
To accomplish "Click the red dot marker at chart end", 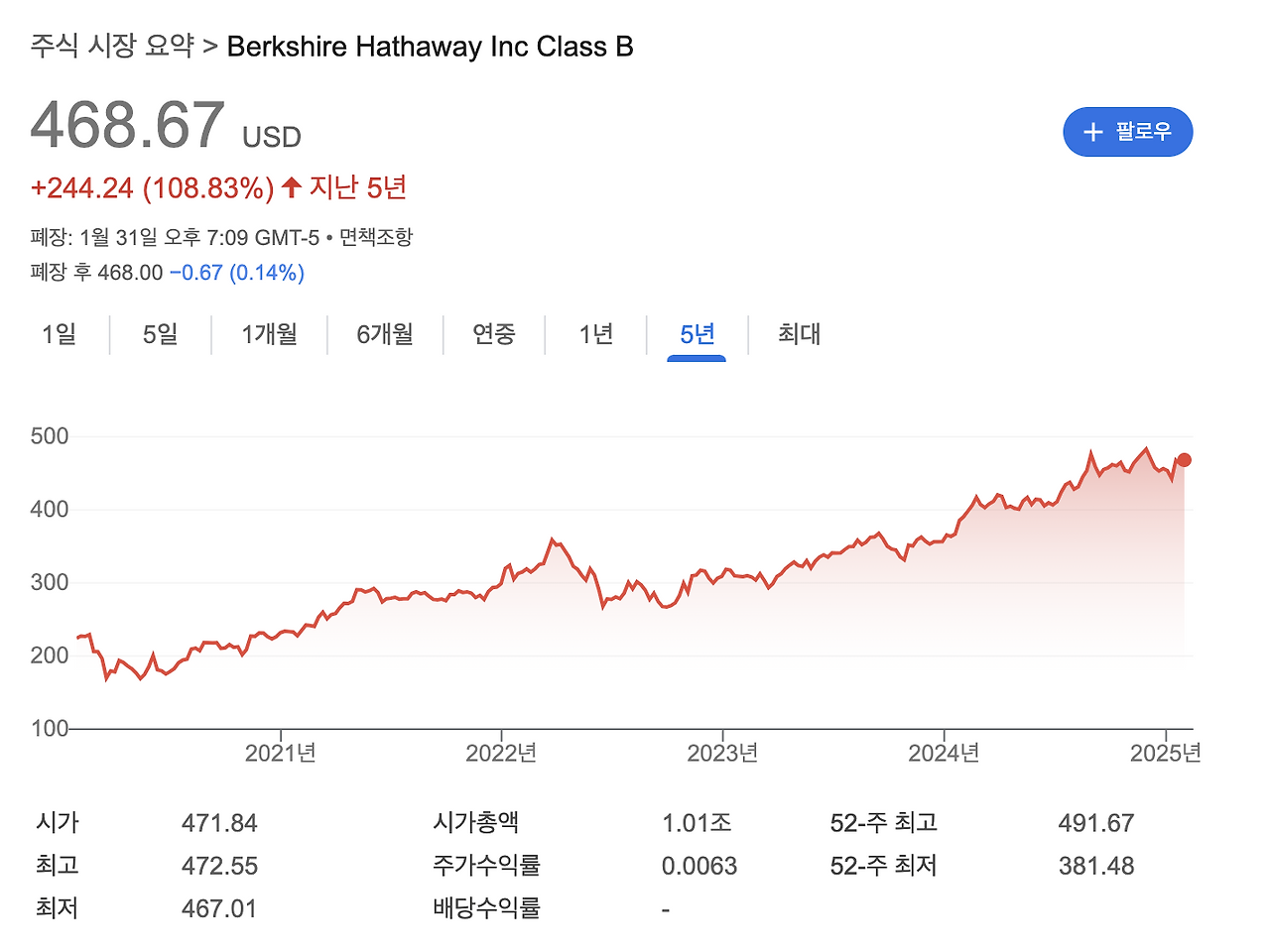I will click(x=1184, y=459).
